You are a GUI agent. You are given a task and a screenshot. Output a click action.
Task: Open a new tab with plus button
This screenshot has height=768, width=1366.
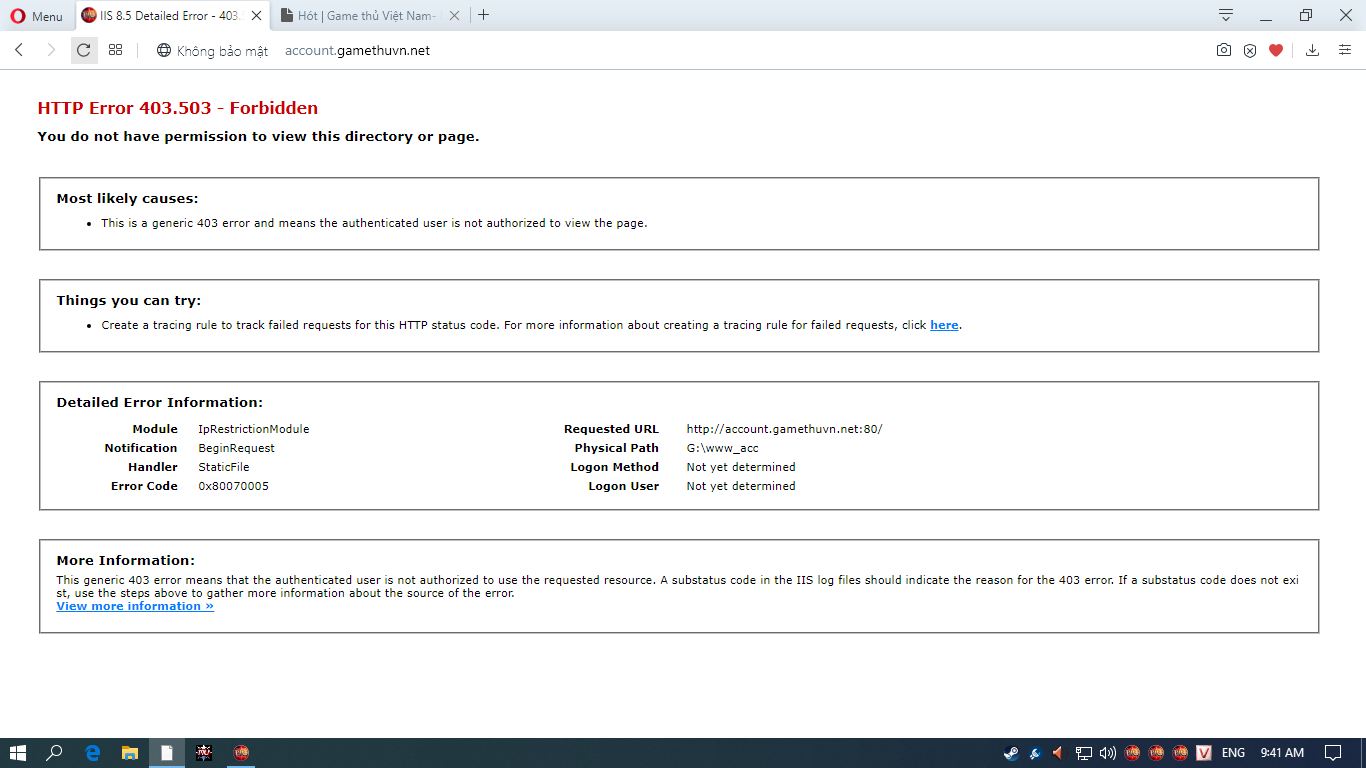484,15
